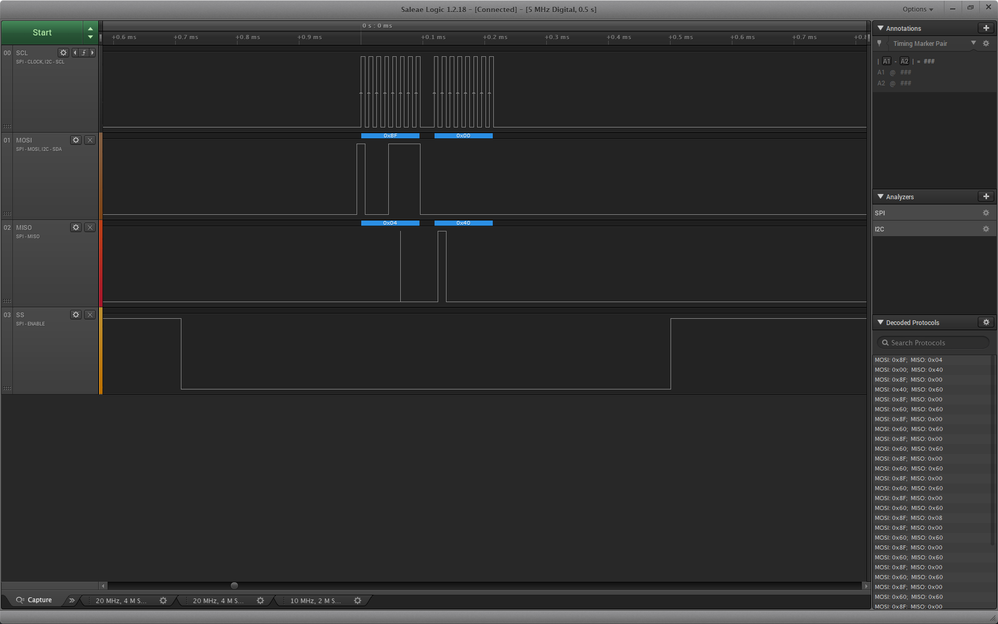Open Decoded Protocols settings gear
This screenshot has width=998, height=624.
pos(986,322)
